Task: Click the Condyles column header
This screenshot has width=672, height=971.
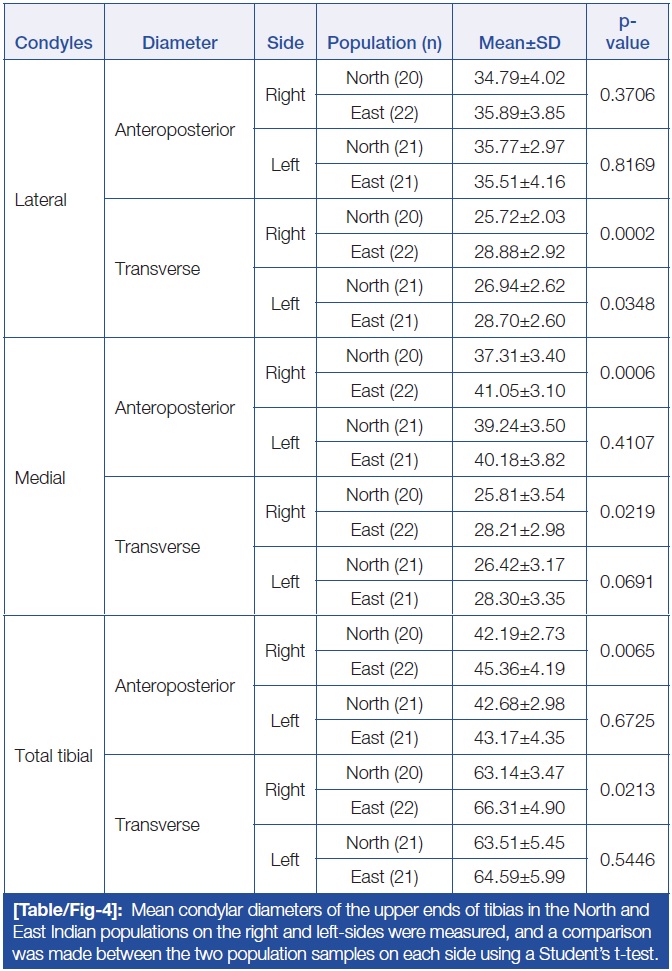Action: [x=54, y=43]
